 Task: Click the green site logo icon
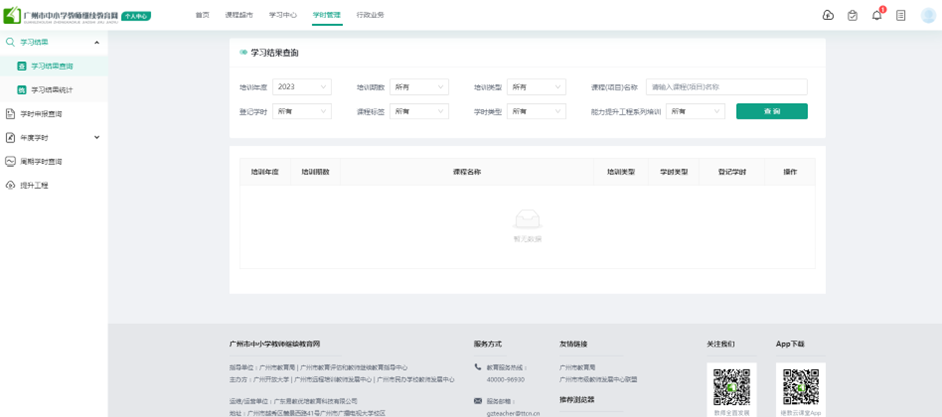click(x=11, y=15)
